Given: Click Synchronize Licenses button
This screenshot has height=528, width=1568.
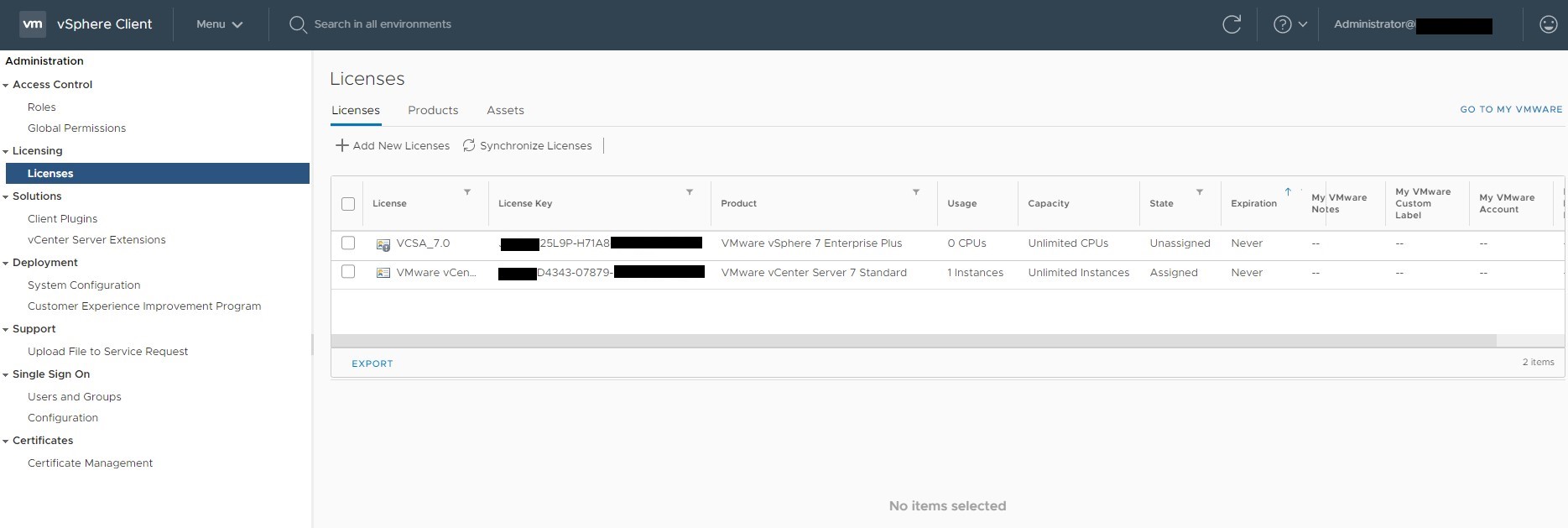Looking at the screenshot, I should click(528, 145).
